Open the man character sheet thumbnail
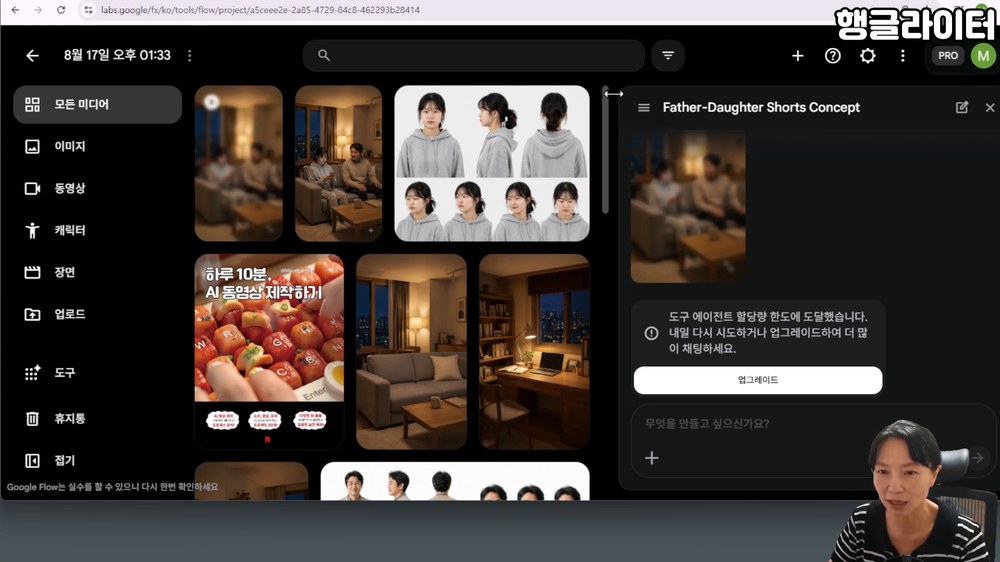Screen dimensions: 1000x562 coord(455,482)
